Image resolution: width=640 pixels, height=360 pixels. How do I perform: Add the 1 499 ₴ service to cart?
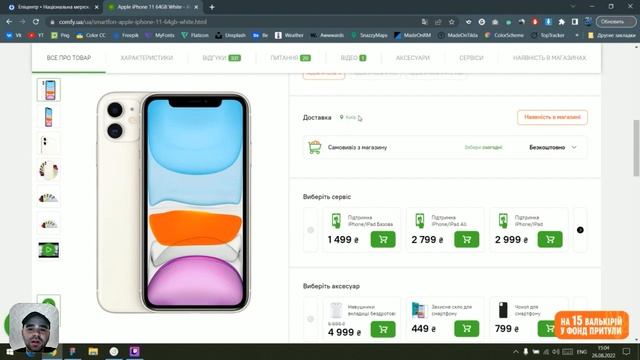(x=383, y=240)
